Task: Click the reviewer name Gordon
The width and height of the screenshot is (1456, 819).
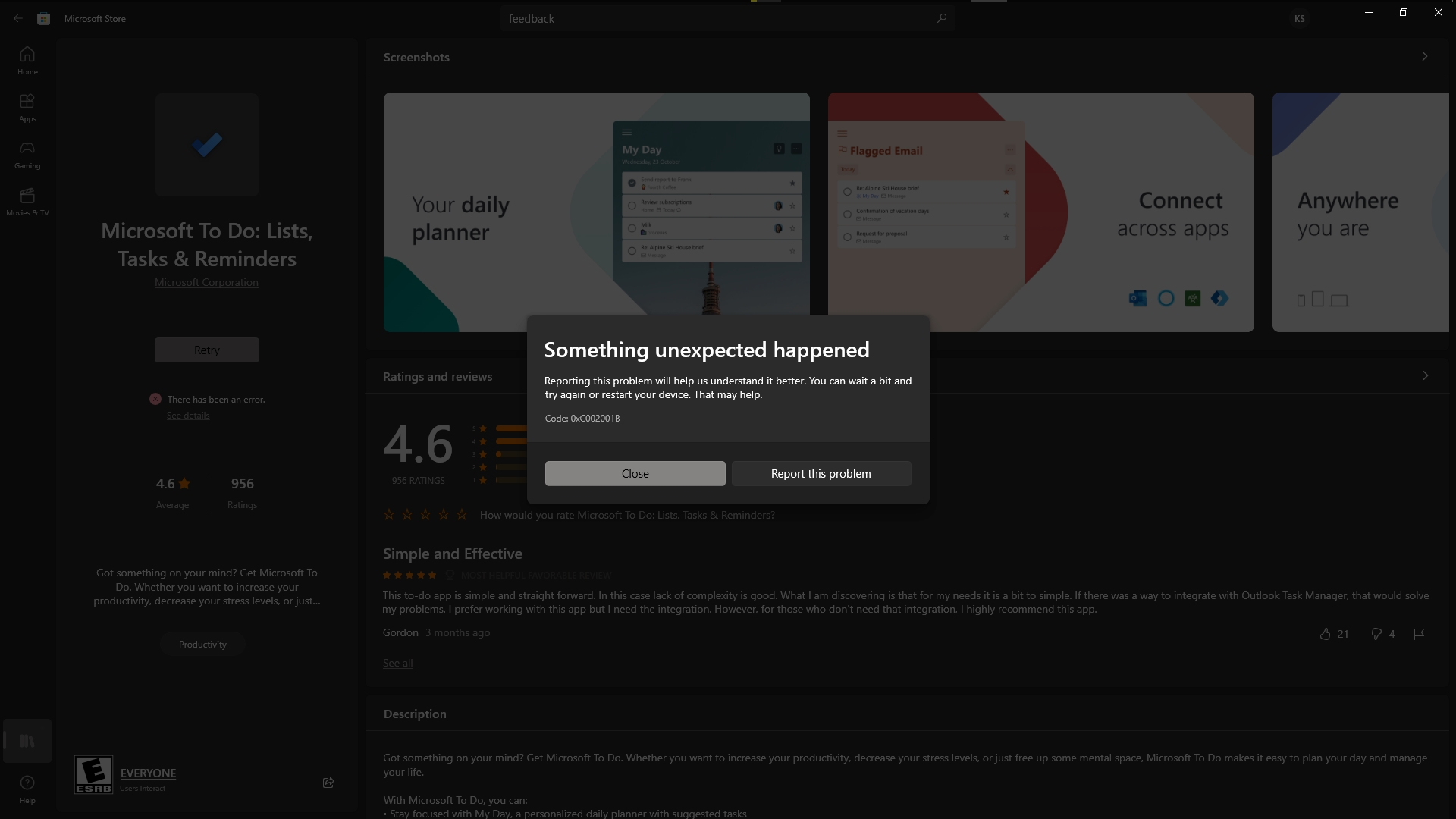Action: [400, 632]
